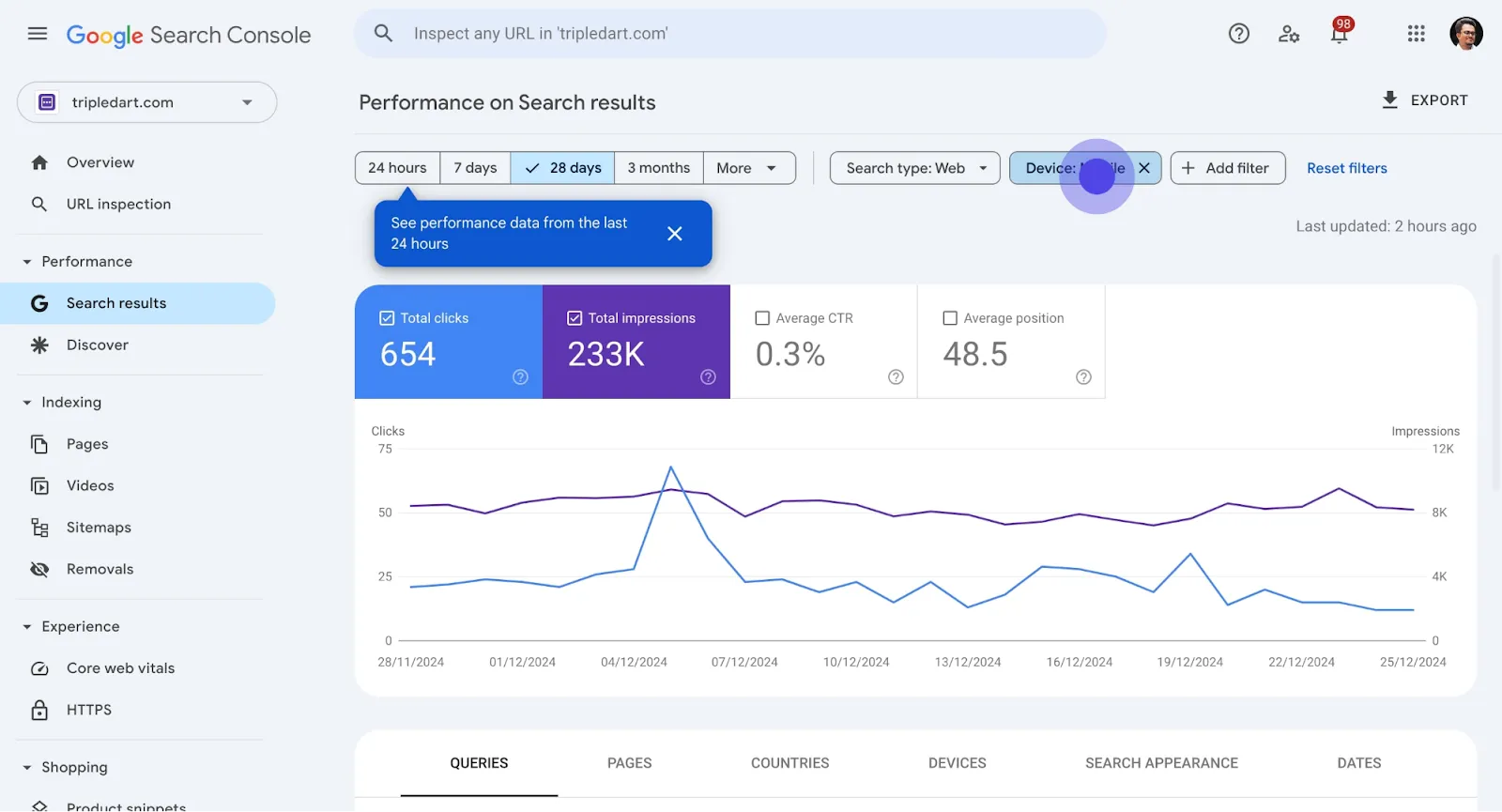Collapse the Shopping section

[27, 768]
